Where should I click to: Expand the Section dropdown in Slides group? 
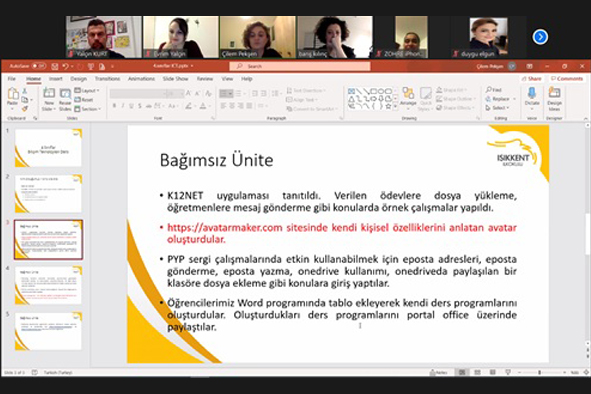click(x=88, y=109)
